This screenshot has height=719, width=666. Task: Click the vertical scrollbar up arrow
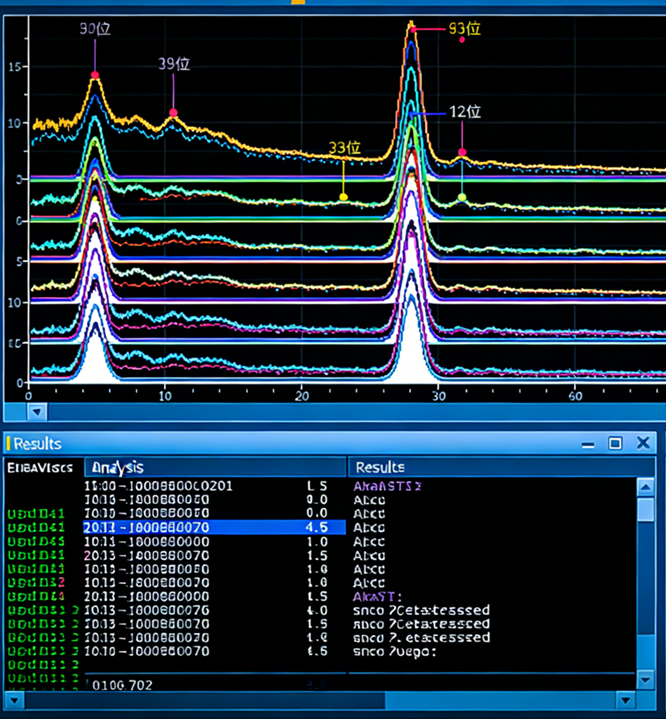(647, 486)
